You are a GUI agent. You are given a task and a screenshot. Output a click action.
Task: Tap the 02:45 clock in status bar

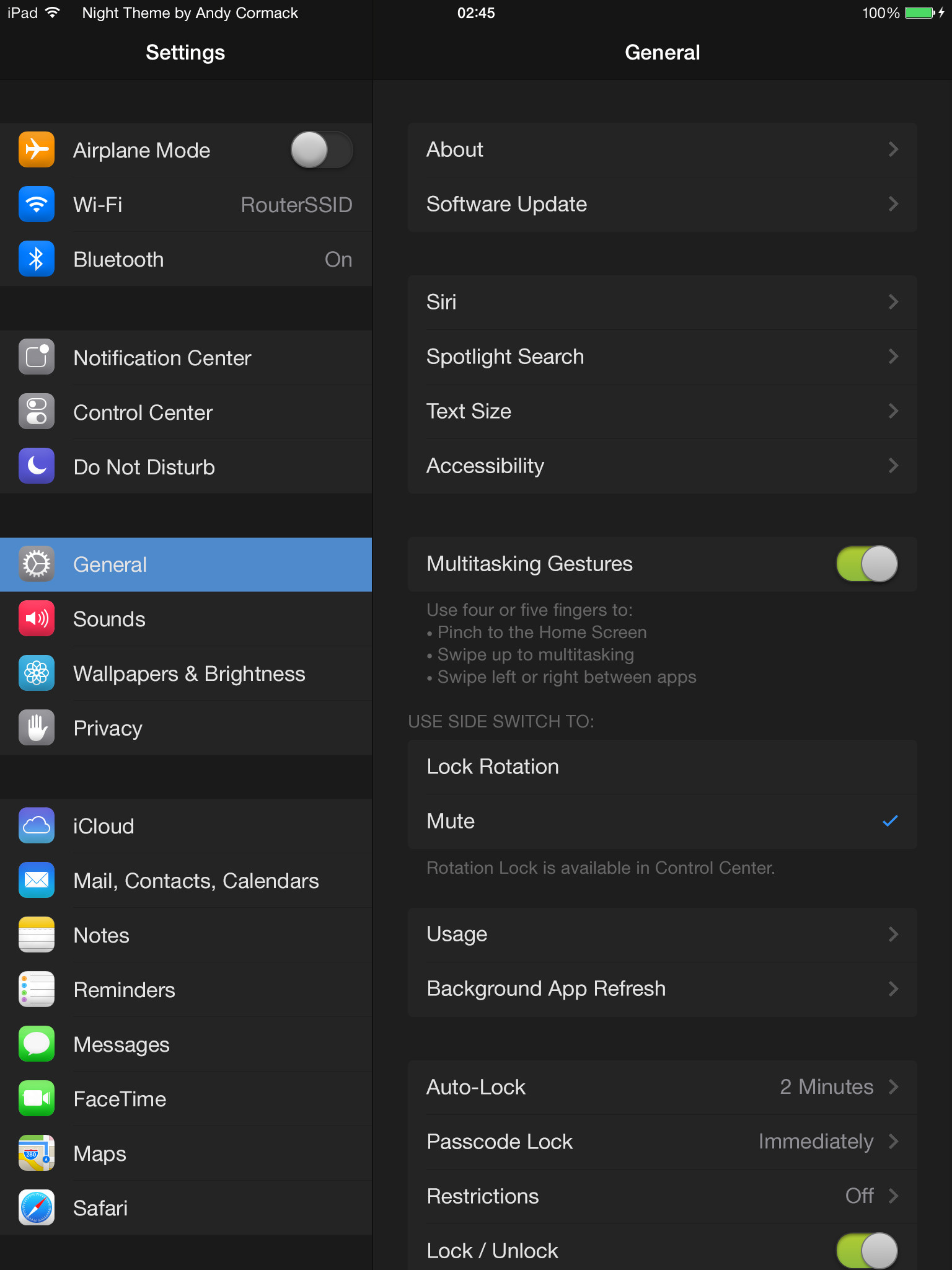click(476, 13)
